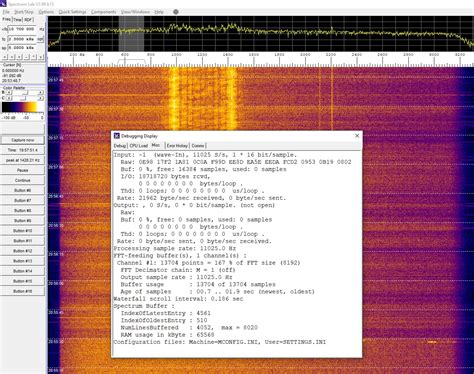Screen dimensions: 474x374
Task: Click the 'IndexOfLatestEntry : 4561' line
Action: 166,313
